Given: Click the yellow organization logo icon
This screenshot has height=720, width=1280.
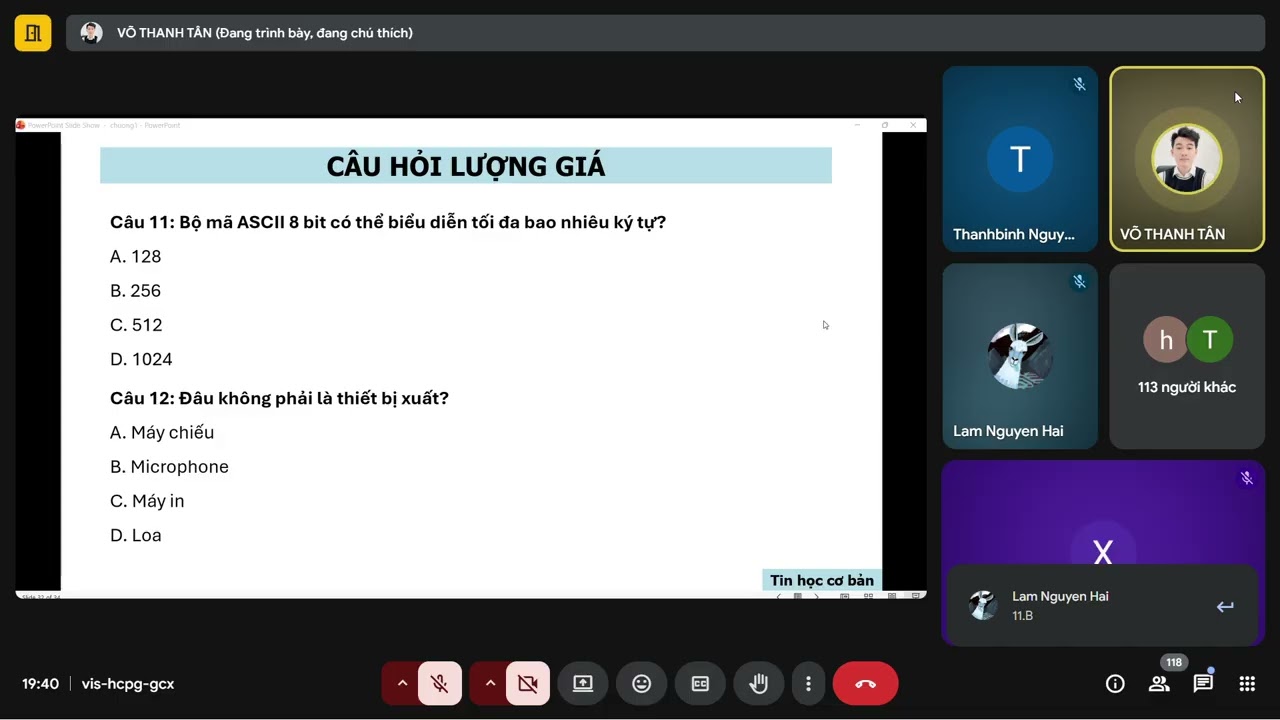Looking at the screenshot, I should click(33, 33).
